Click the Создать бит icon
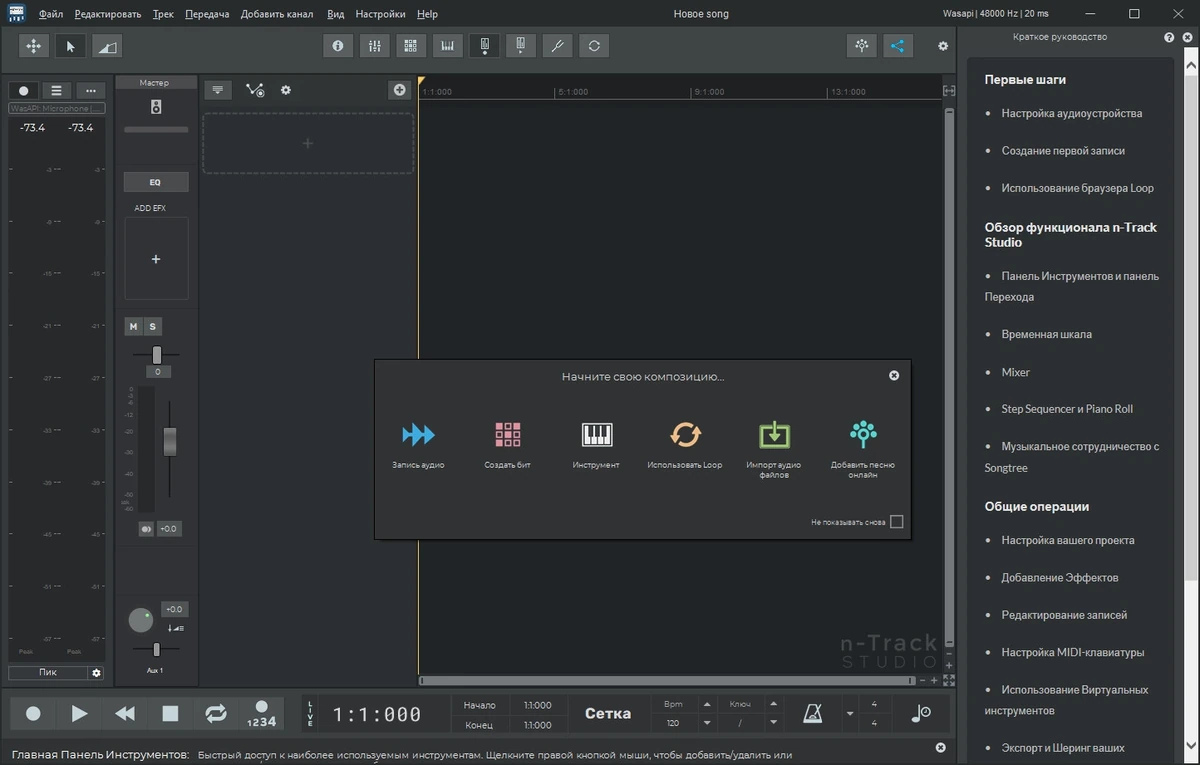This screenshot has height=765, width=1200. pos(507,434)
